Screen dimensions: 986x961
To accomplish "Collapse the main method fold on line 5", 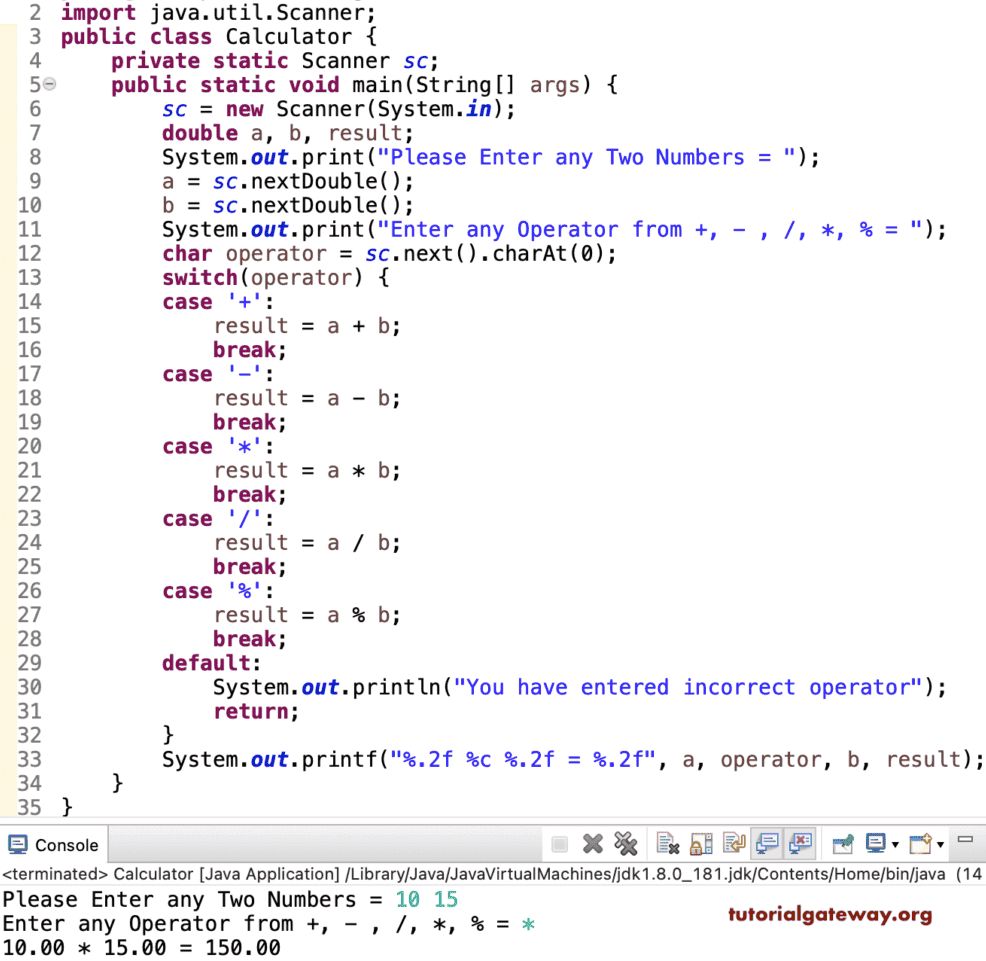I will pyautogui.click(x=48, y=85).
